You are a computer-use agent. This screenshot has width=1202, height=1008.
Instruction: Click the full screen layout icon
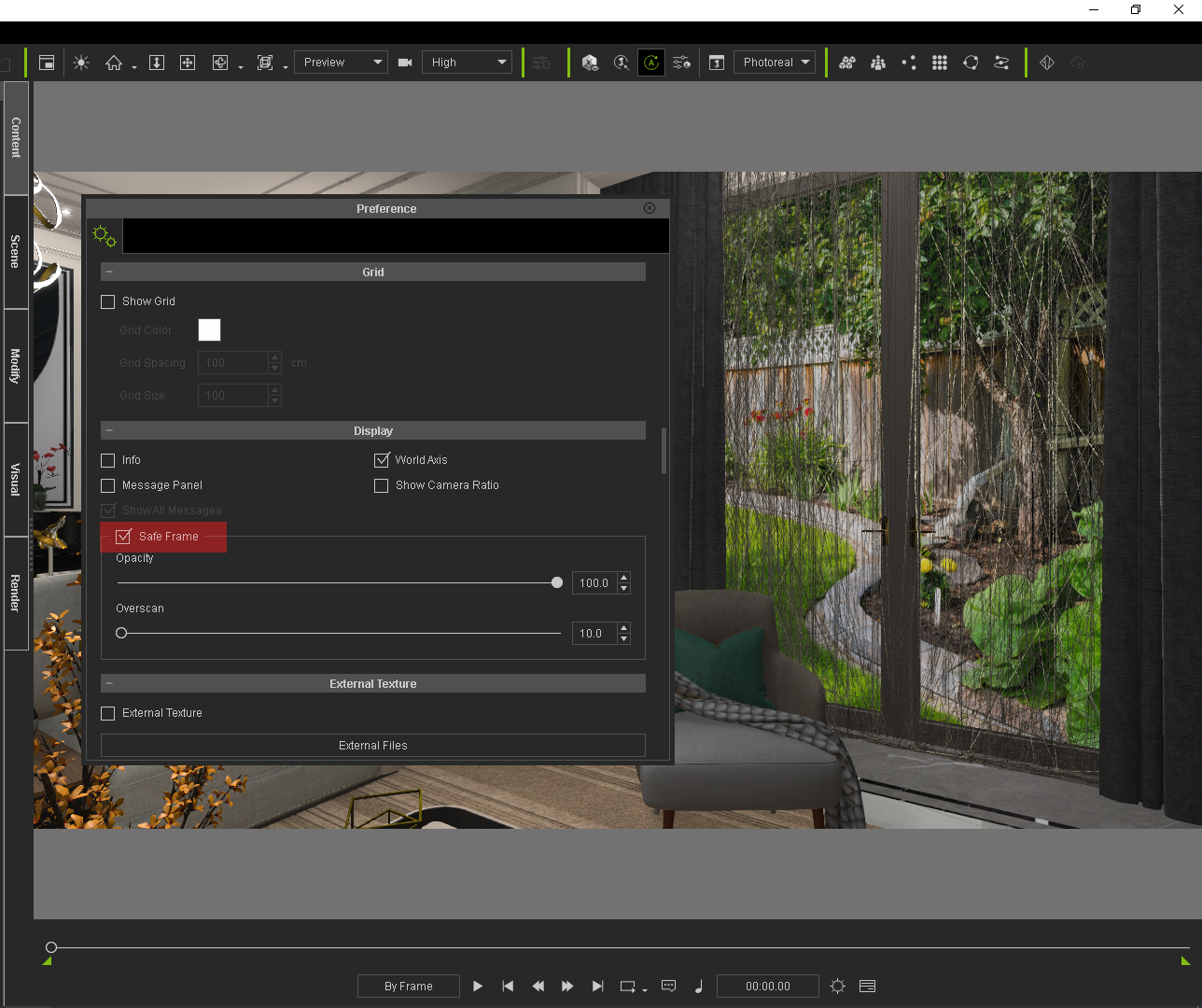click(47, 63)
